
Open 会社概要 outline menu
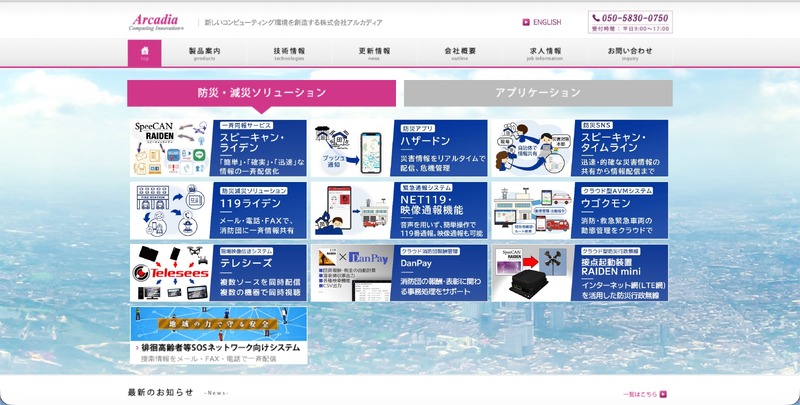point(460,53)
